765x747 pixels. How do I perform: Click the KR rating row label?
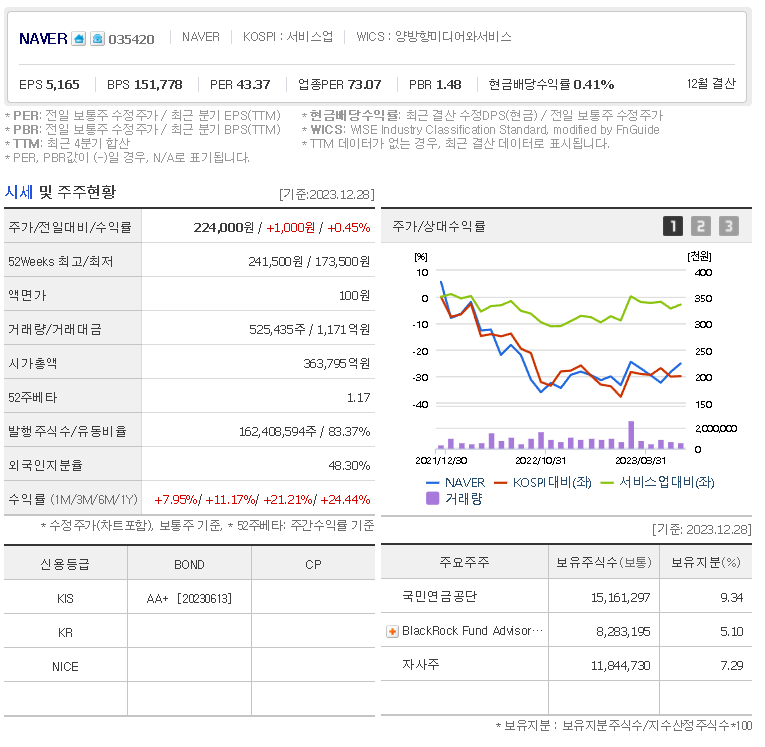coord(65,633)
